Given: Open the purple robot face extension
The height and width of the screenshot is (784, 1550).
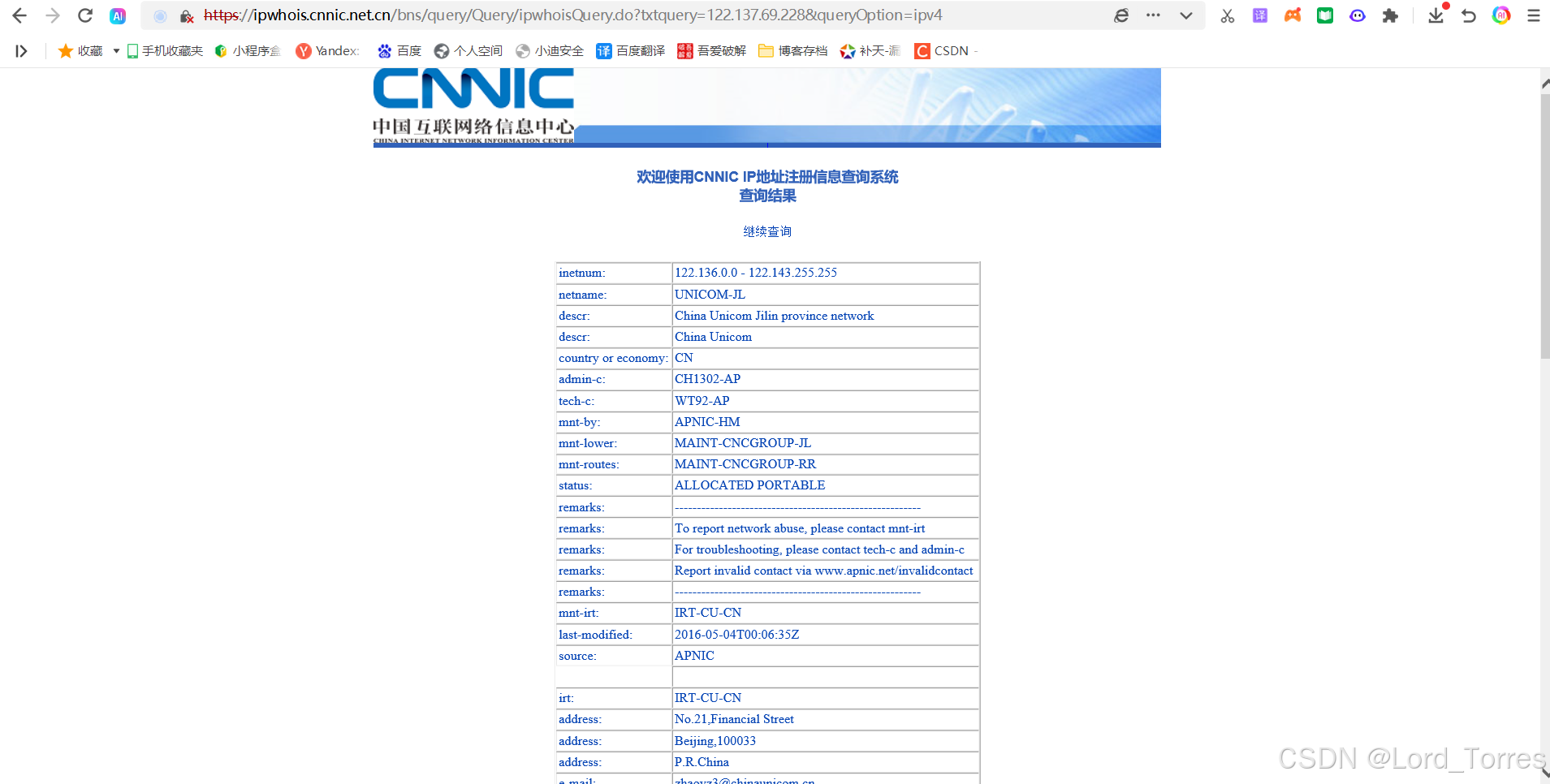Looking at the screenshot, I should tap(1358, 15).
